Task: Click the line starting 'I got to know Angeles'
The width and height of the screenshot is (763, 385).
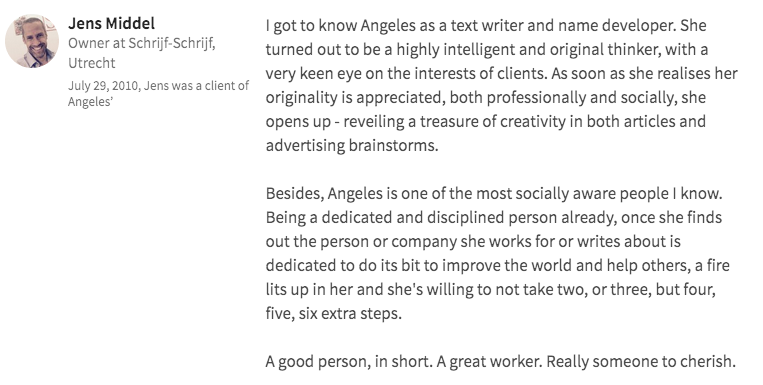Action: click(486, 26)
